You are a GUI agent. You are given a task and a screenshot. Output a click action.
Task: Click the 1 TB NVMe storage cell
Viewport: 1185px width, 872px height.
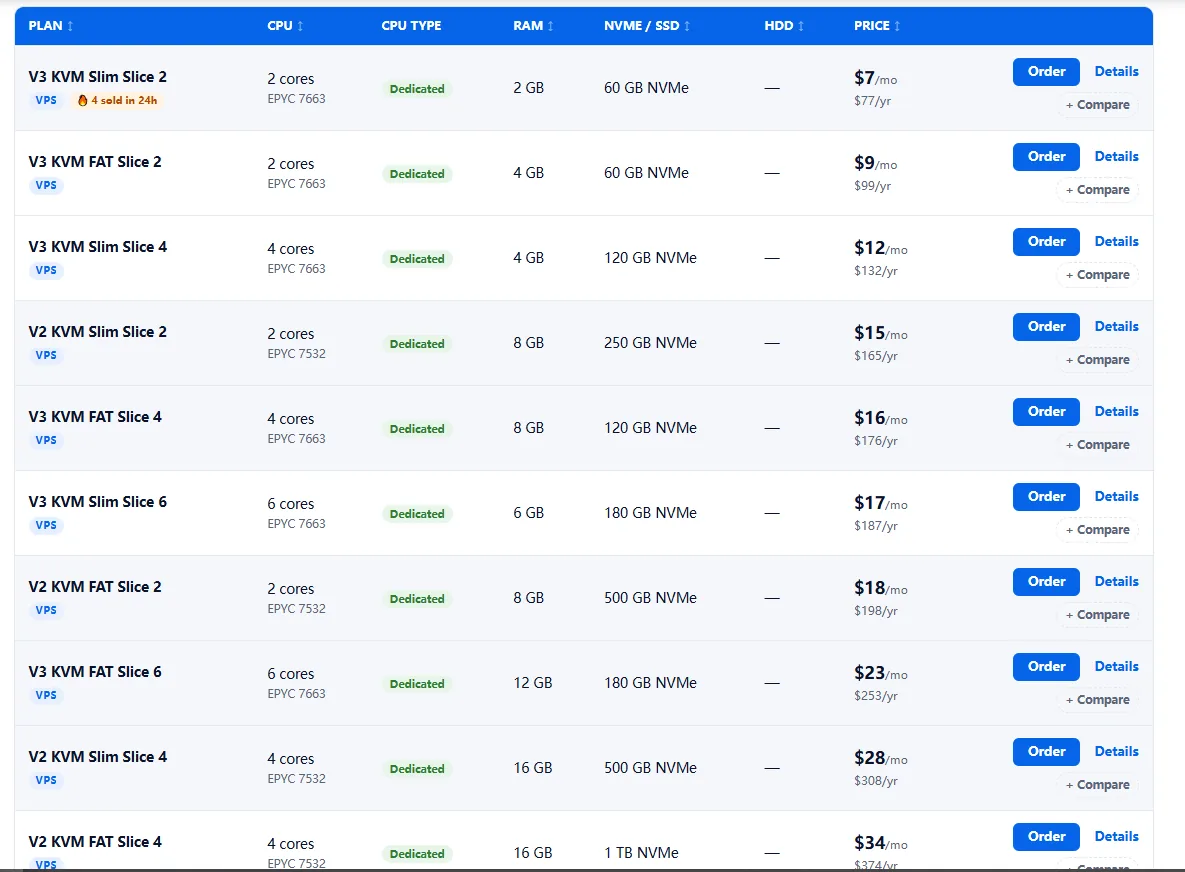click(641, 853)
